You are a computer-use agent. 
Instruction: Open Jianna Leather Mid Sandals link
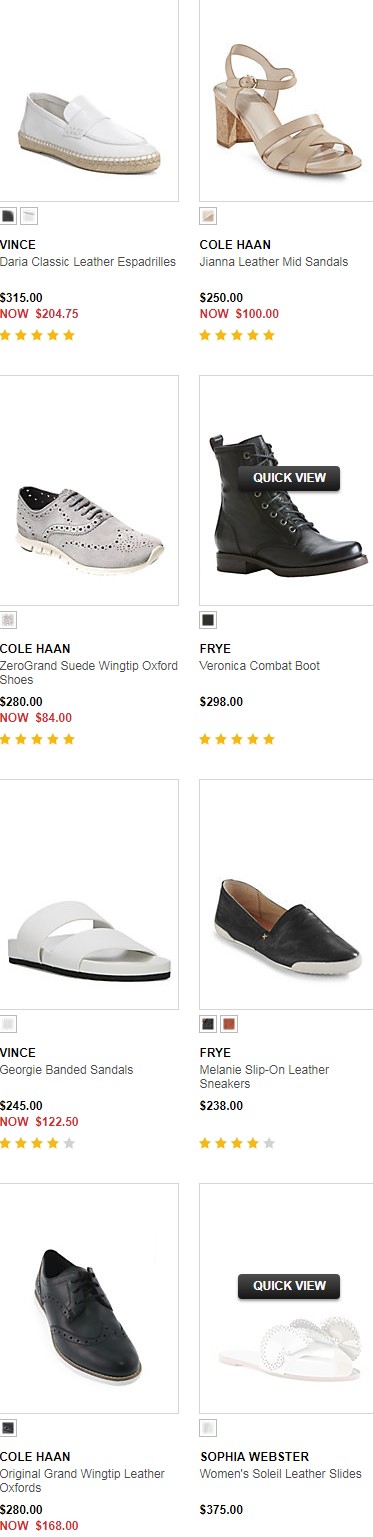coord(274,262)
